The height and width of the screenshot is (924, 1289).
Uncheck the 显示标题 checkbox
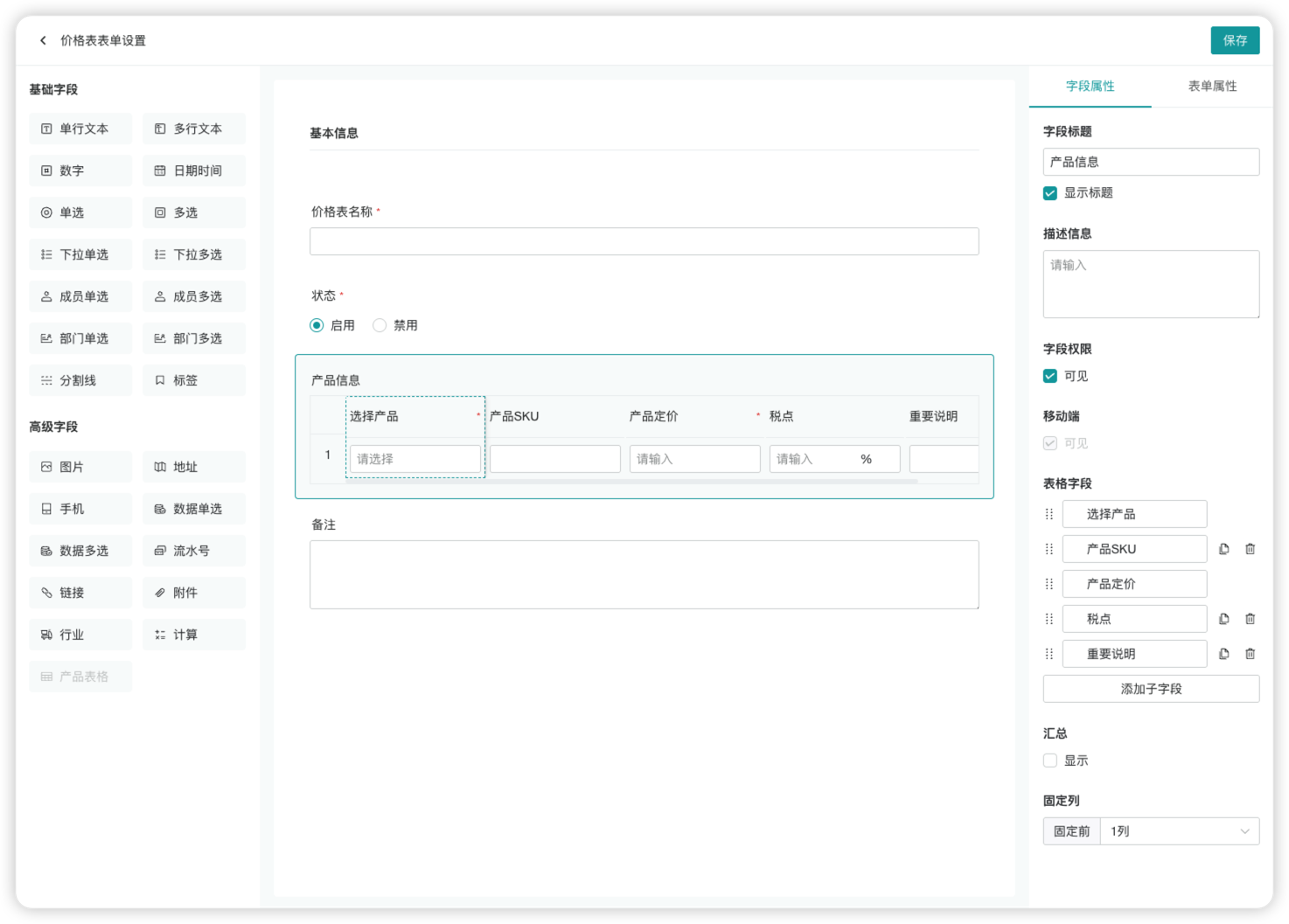(1050, 193)
